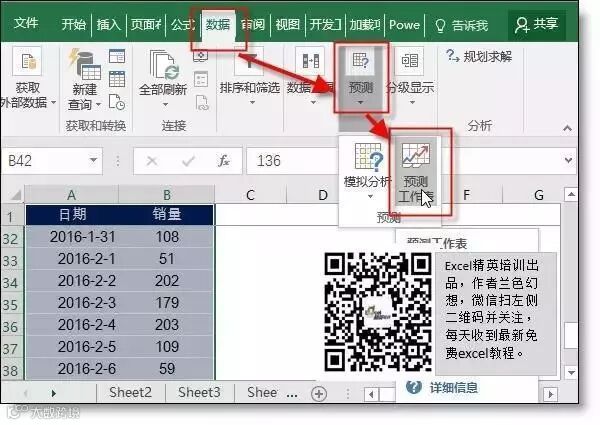Expand the formula bar chevron

point(568,160)
